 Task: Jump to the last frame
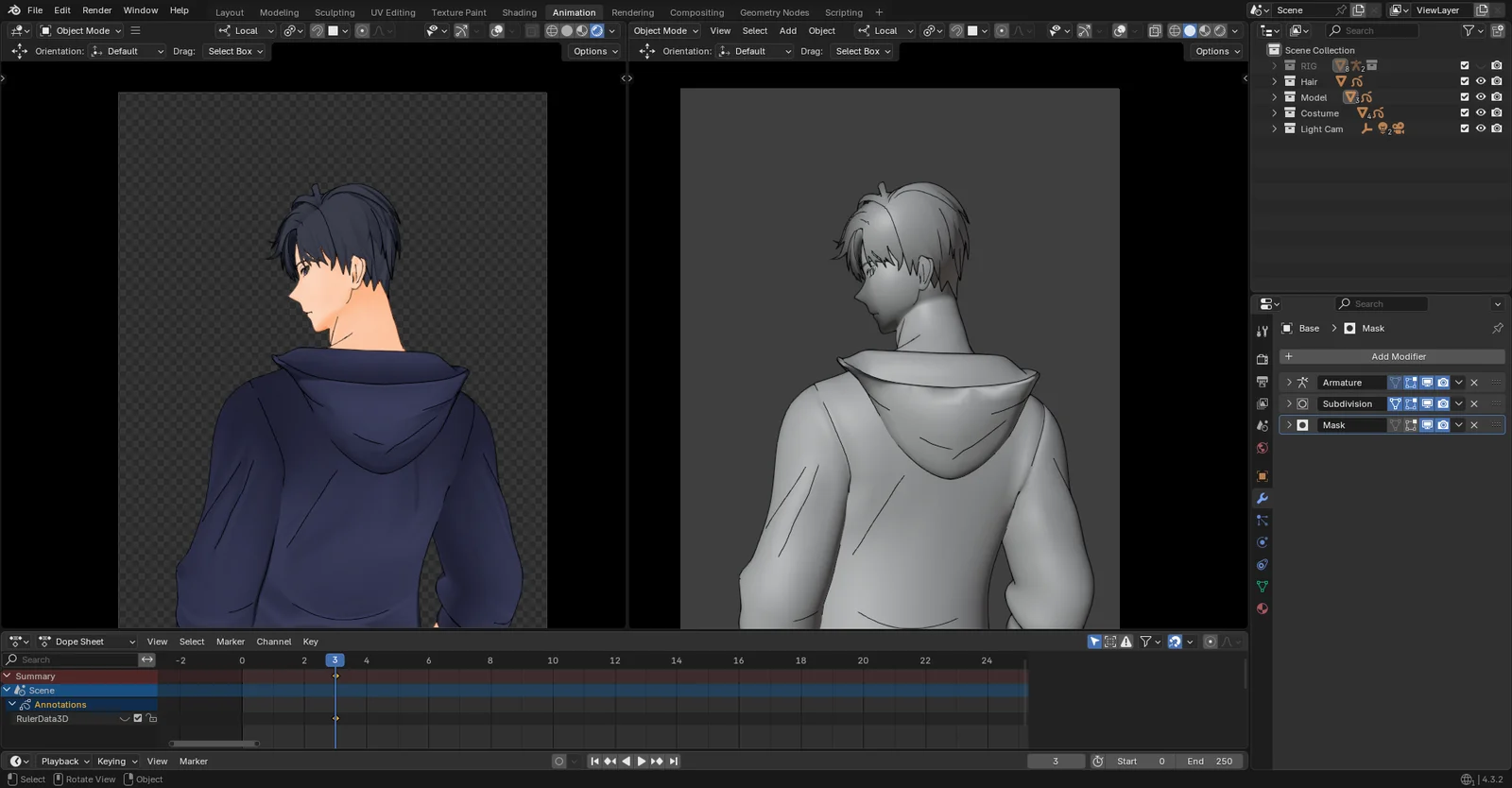point(674,761)
